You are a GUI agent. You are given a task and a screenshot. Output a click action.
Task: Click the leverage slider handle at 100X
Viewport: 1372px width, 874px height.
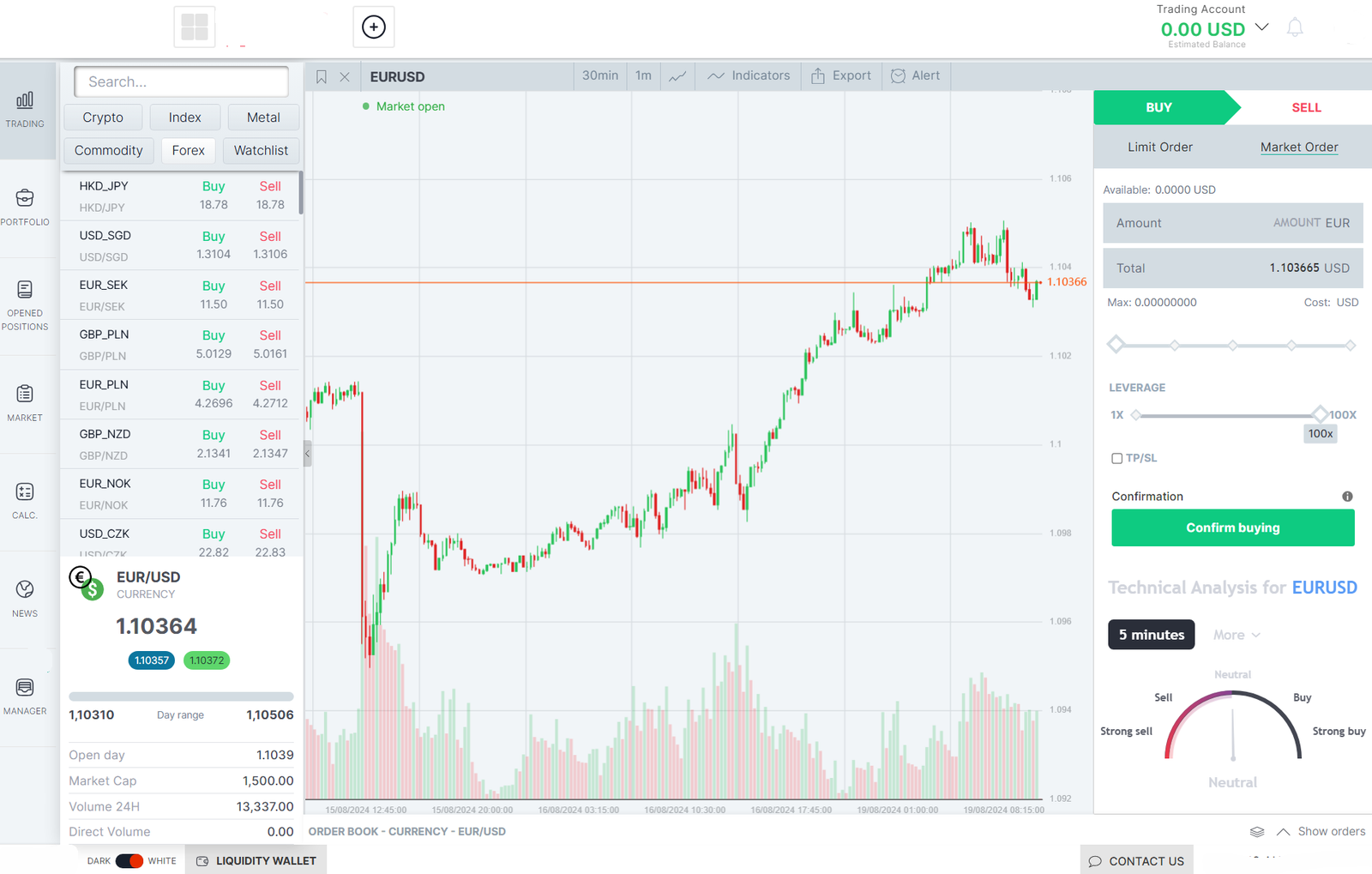point(1320,415)
